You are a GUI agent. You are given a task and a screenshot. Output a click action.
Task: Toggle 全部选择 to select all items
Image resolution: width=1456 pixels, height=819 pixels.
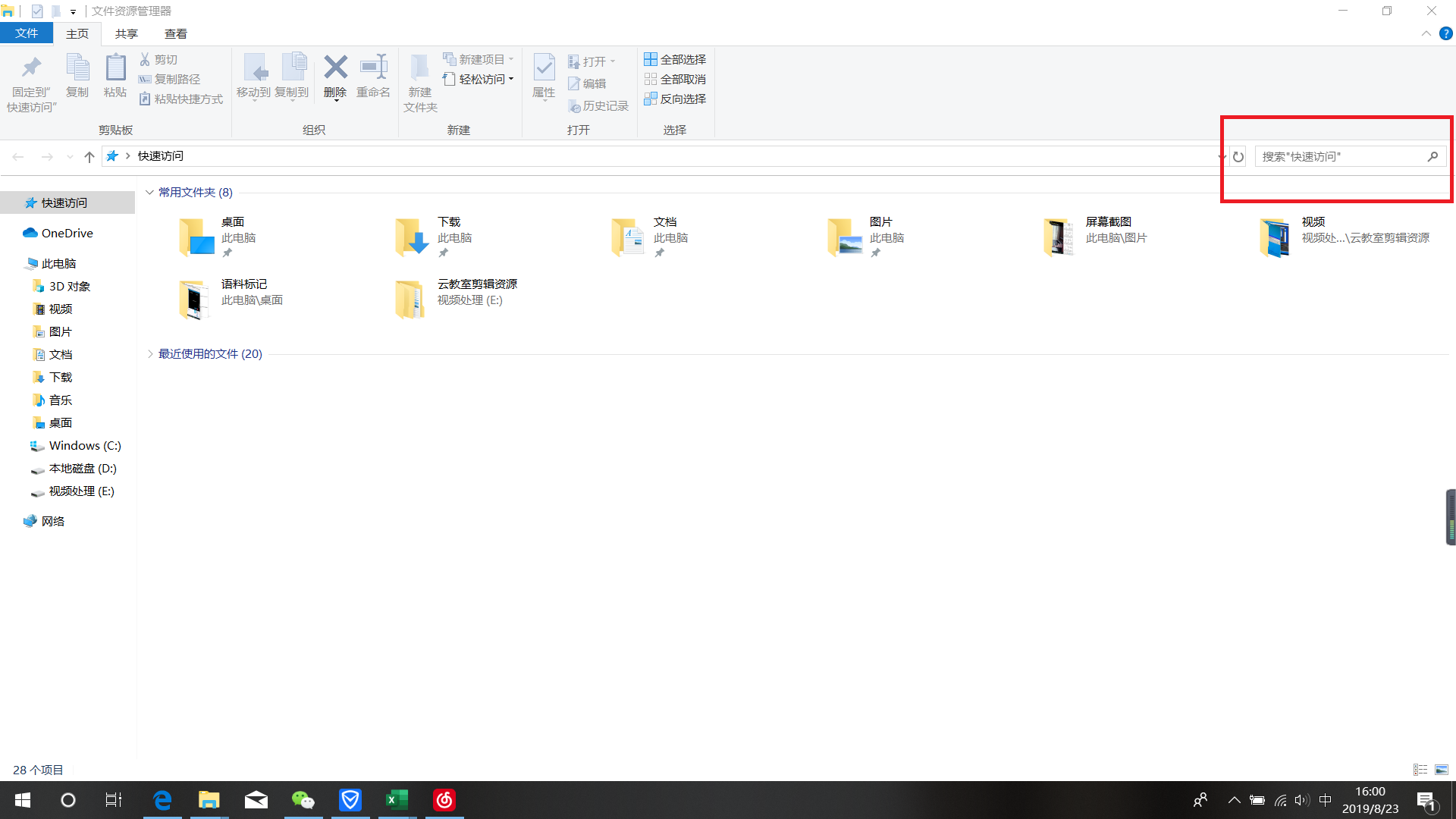674,58
